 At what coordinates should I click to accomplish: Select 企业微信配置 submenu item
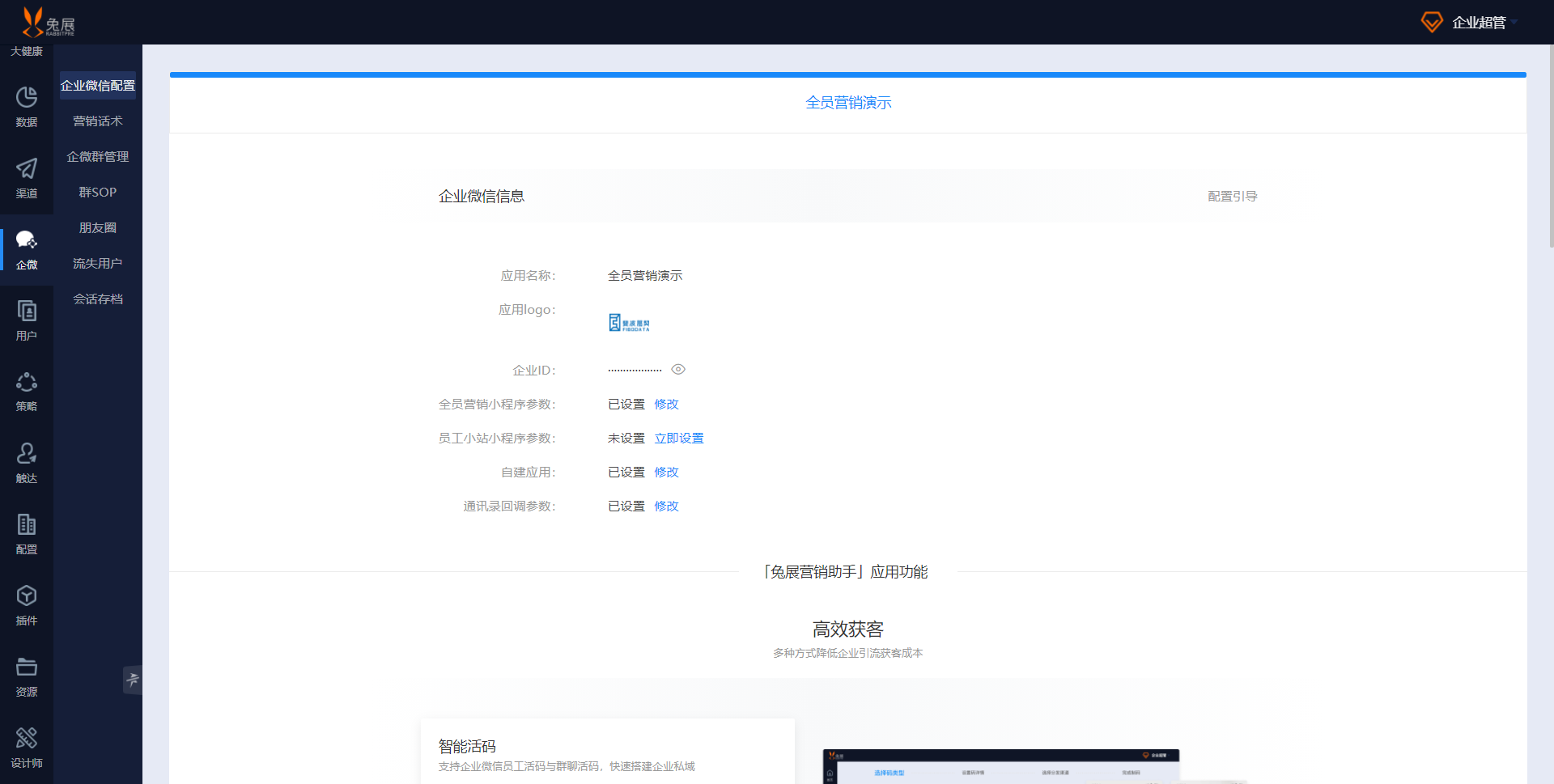pos(98,86)
